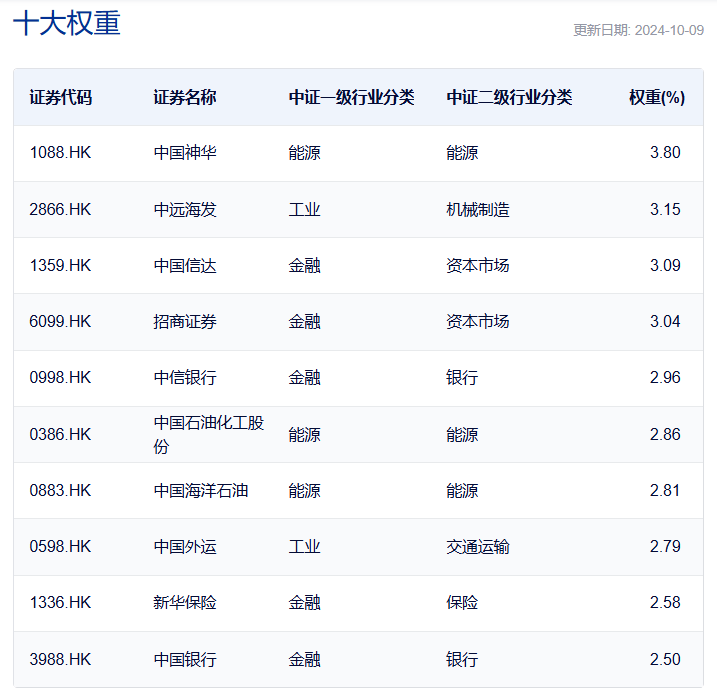Click the 3.80 weight value
Screen dimensions: 717x698
point(665,153)
